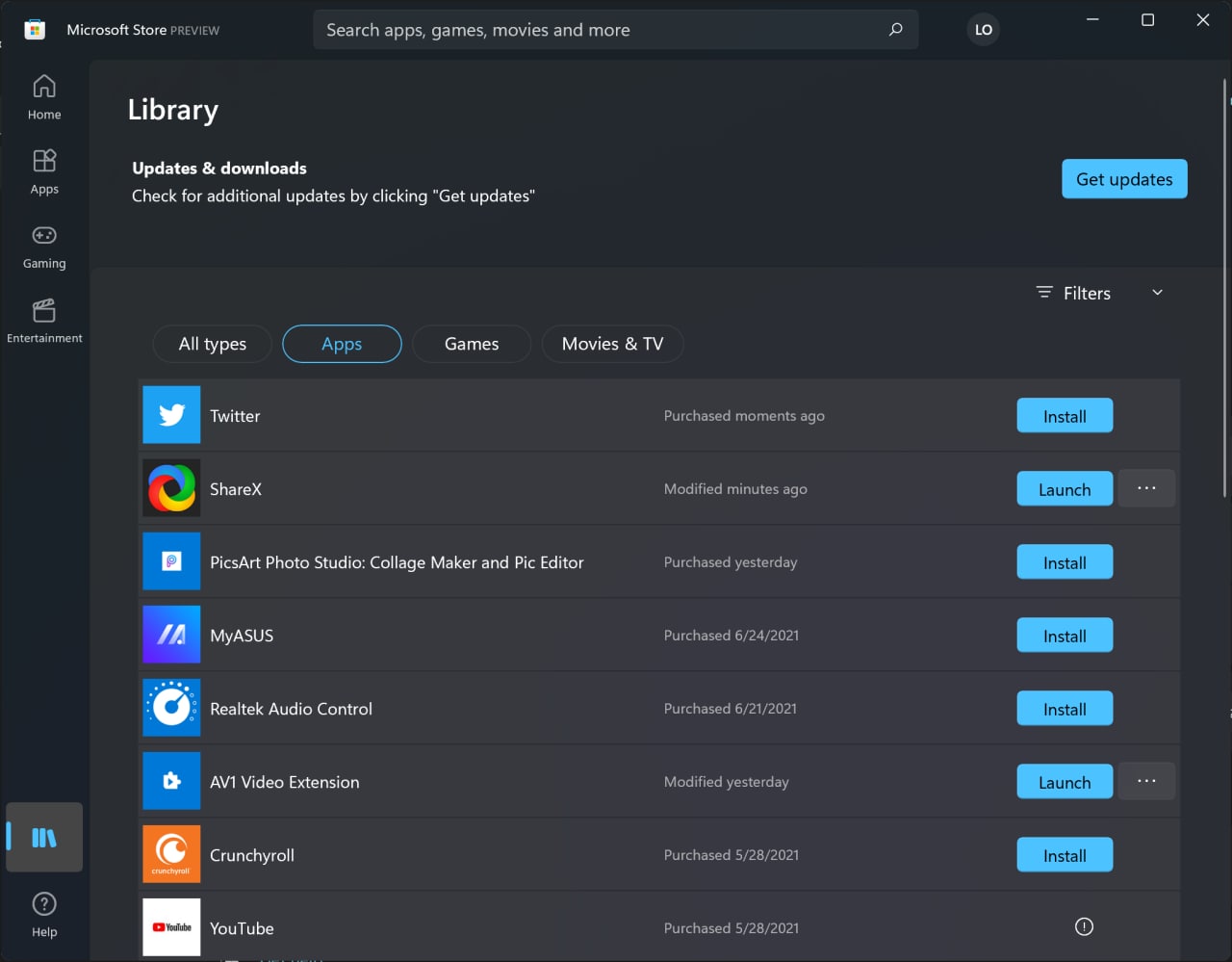This screenshot has width=1232, height=962.
Task: Click the Crunchyroll app icon
Action: tap(171, 854)
